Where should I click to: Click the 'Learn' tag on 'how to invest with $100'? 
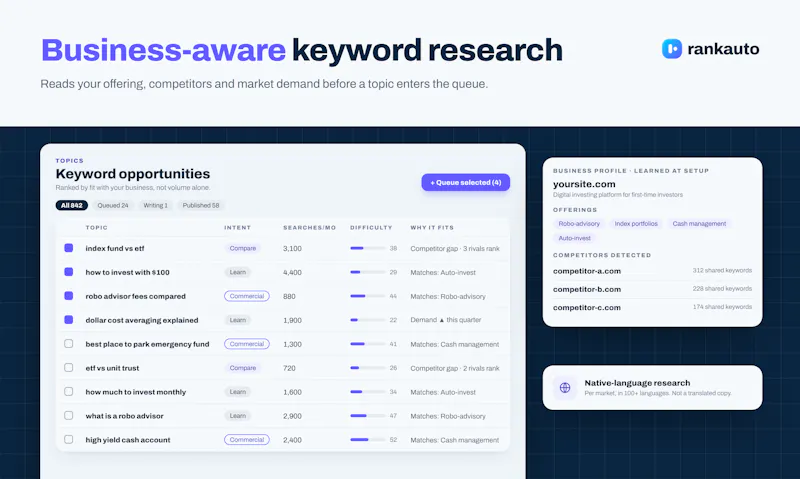(238, 272)
